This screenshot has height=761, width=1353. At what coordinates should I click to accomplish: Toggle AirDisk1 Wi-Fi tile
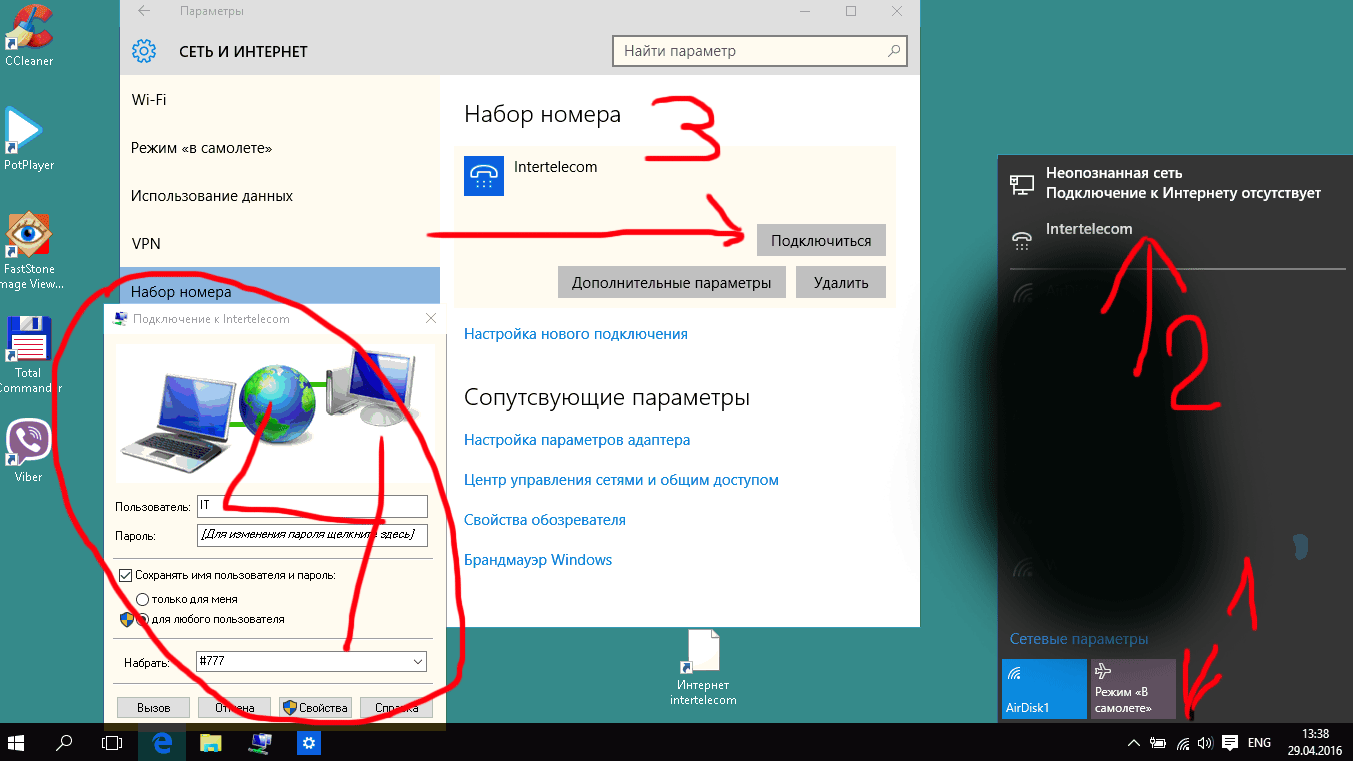1043,688
